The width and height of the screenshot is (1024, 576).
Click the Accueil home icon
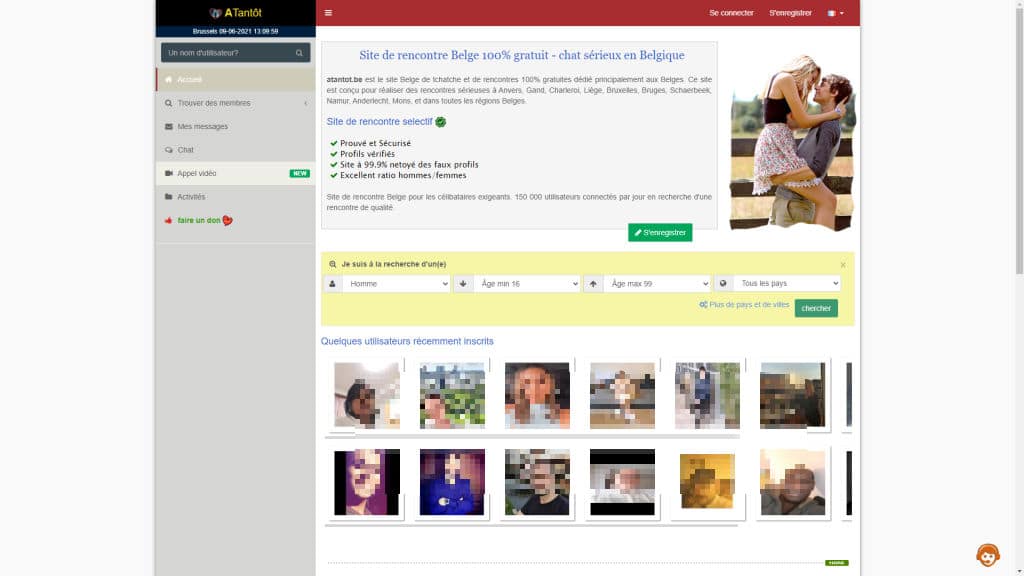168,80
